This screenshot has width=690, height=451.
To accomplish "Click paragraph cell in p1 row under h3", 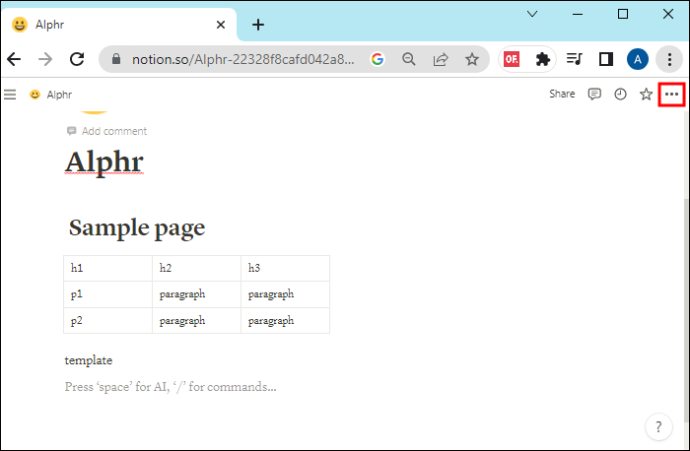I will [x=285, y=294].
